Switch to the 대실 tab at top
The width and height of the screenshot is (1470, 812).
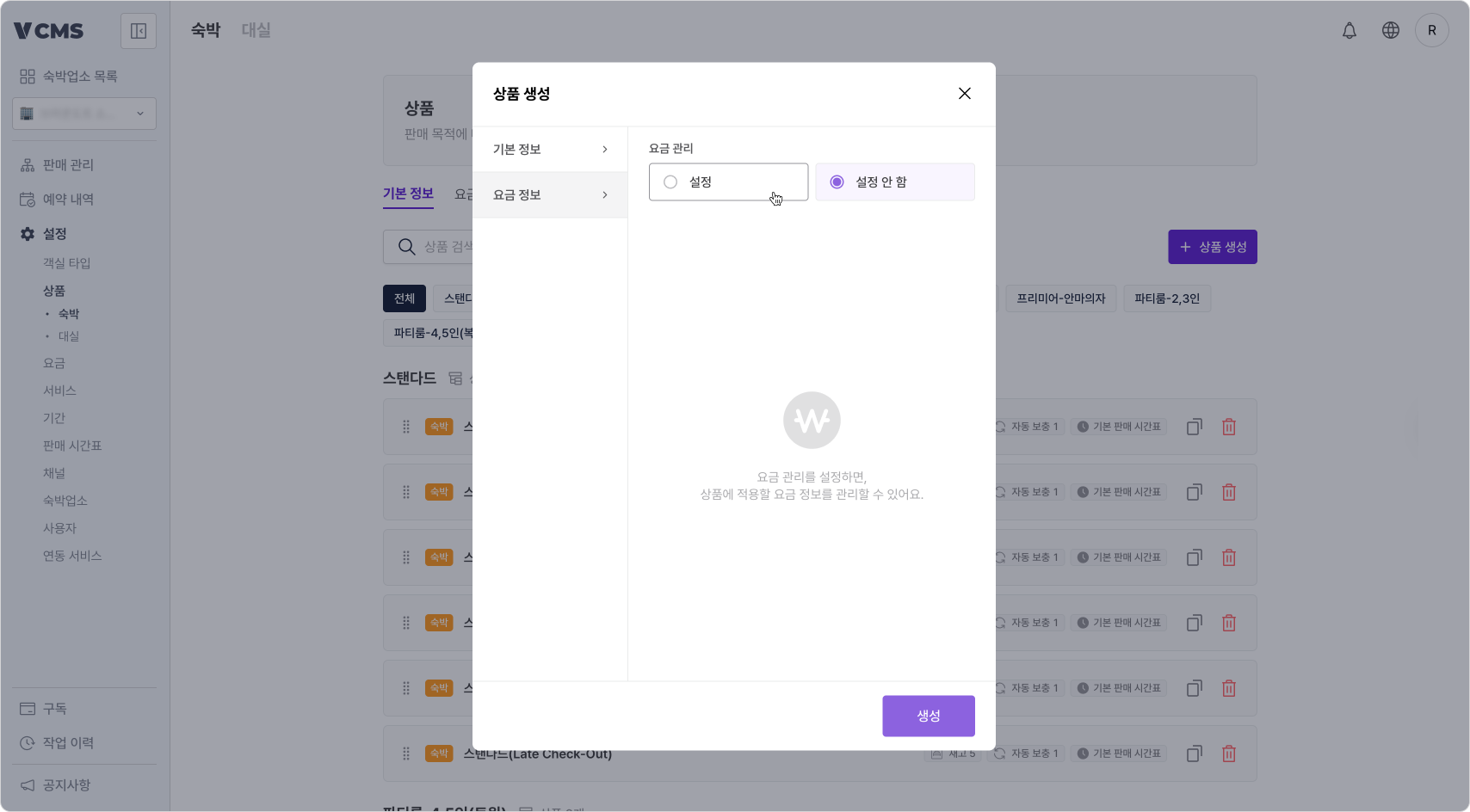click(256, 29)
